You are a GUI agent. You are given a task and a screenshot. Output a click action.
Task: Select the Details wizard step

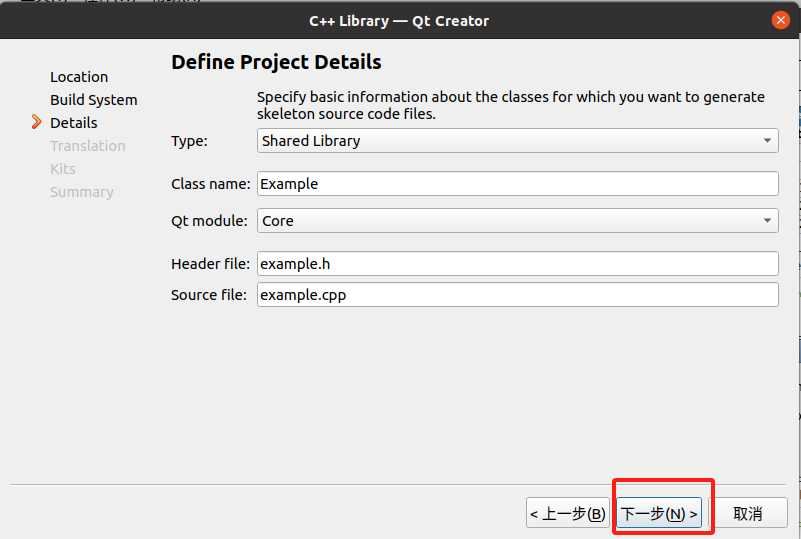click(74, 123)
